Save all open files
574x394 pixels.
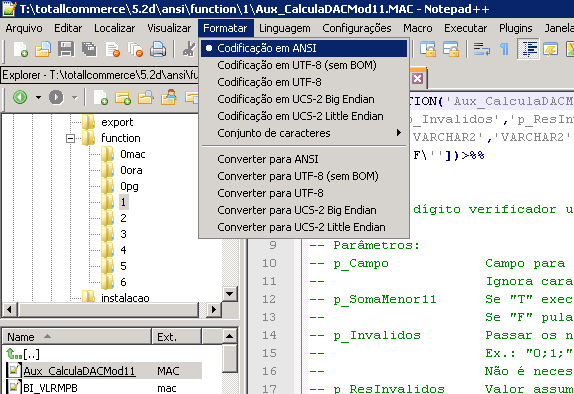click(89, 49)
